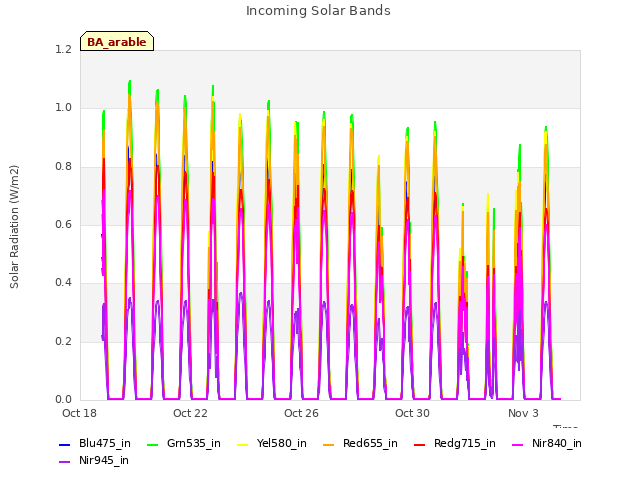Screen dimensions: 640x480
Task: Toggle Nir840_in legend entry
Action: click(547, 444)
